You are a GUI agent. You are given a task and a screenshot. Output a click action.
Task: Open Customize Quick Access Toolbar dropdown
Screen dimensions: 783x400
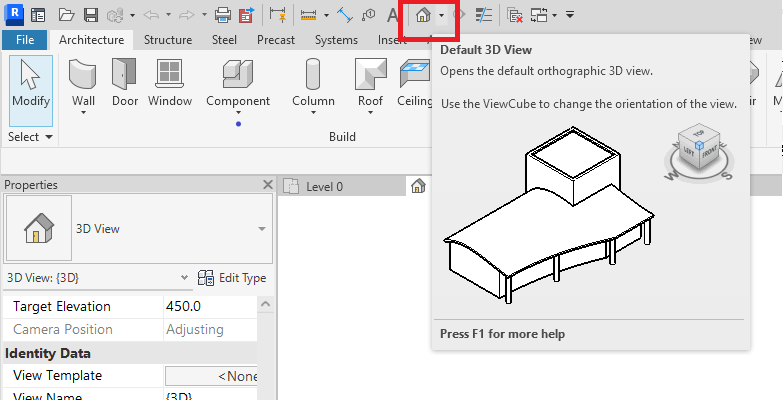click(x=570, y=15)
